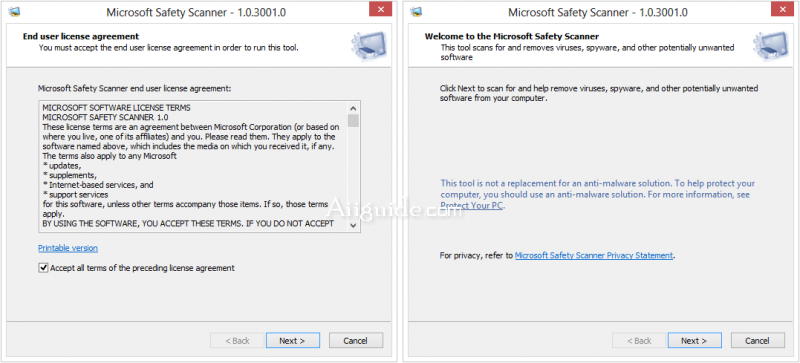This screenshot has width=800, height=363.
Task: Close the license agreement window
Action: pos(380,9)
